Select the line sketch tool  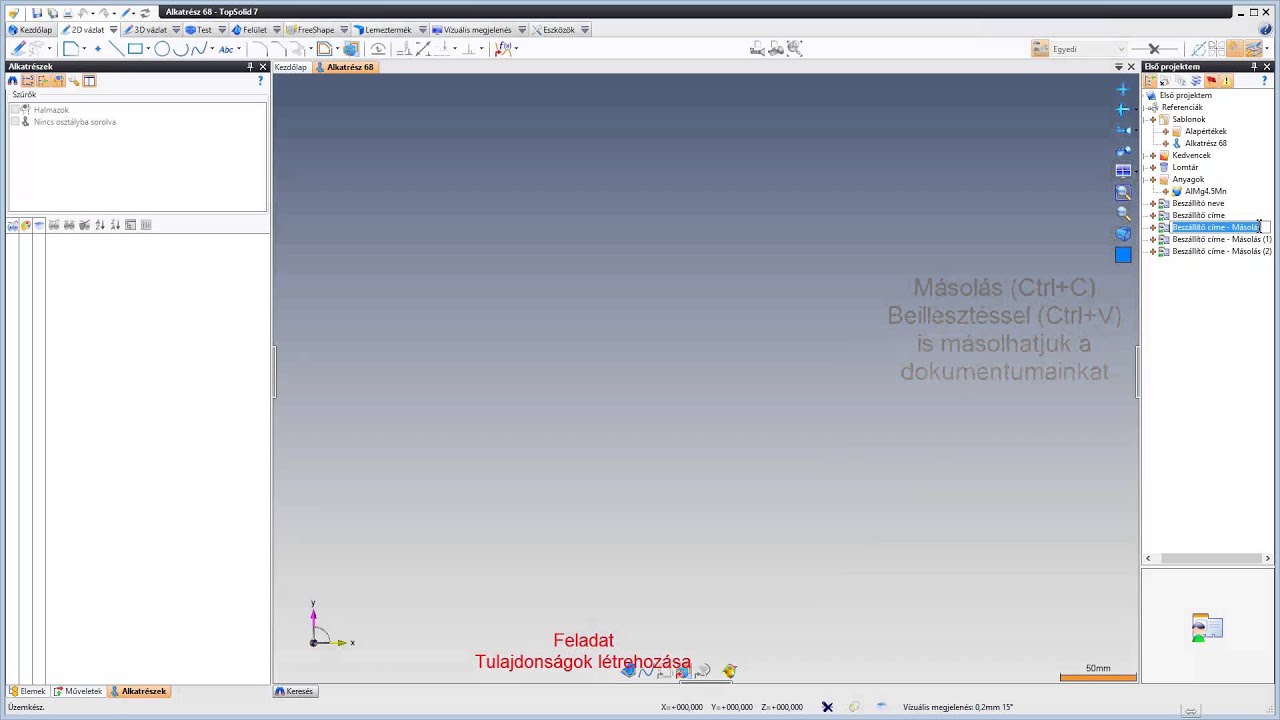[116, 49]
